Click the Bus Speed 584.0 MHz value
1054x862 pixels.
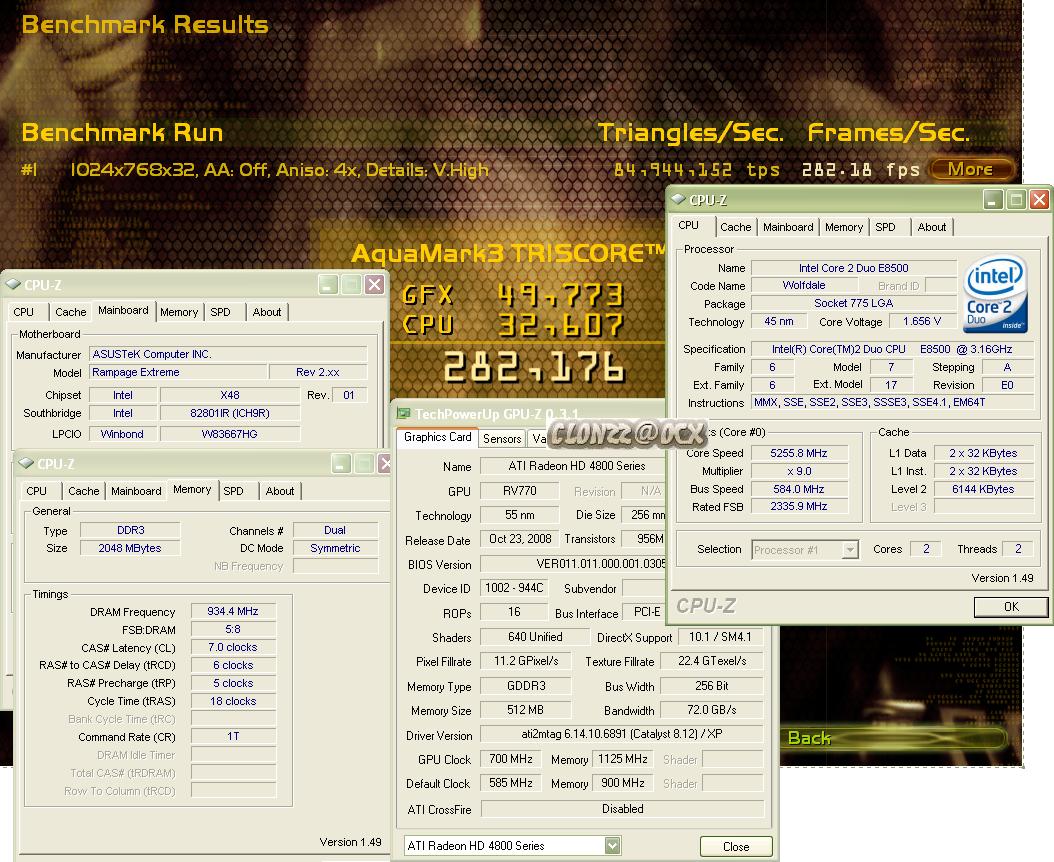(x=799, y=489)
